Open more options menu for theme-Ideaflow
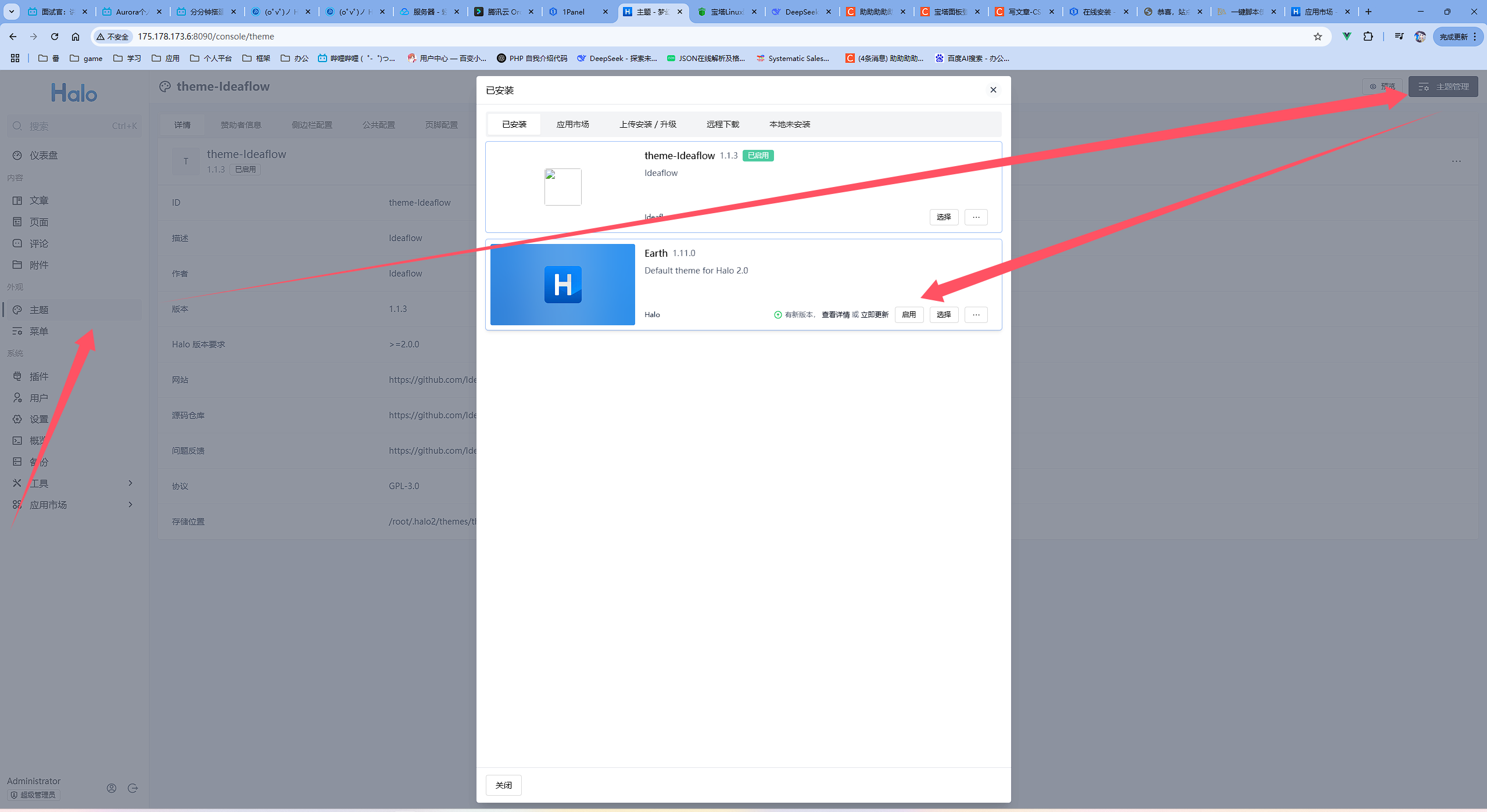1487x812 pixels. click(x=976, y=217)
